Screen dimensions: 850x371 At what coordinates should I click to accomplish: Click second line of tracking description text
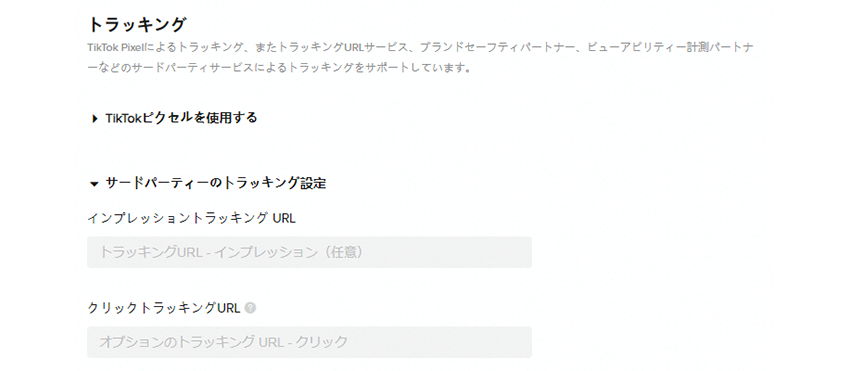[278, 69]
